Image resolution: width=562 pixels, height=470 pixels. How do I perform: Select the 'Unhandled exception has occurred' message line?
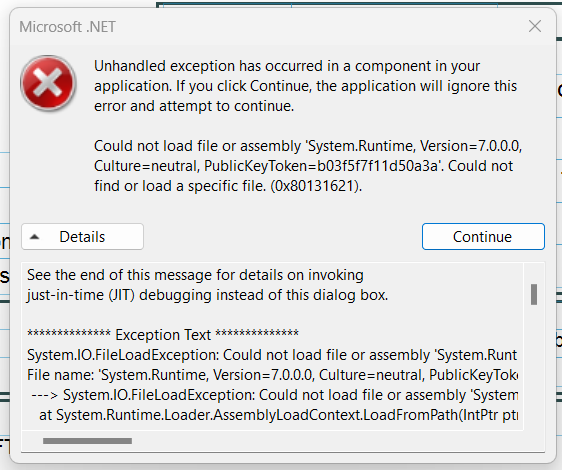(287, 66)
